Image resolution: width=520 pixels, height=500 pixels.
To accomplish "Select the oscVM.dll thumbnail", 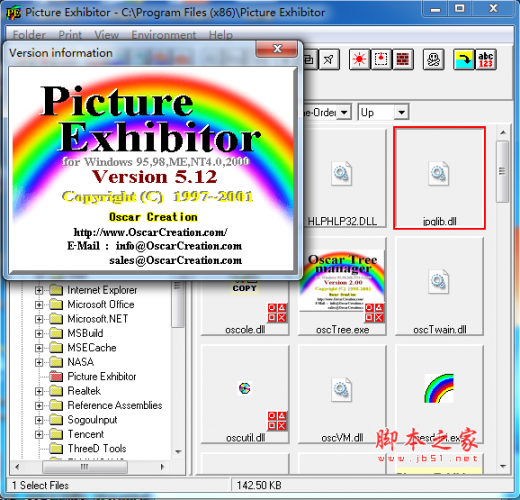I will [342, 394].
